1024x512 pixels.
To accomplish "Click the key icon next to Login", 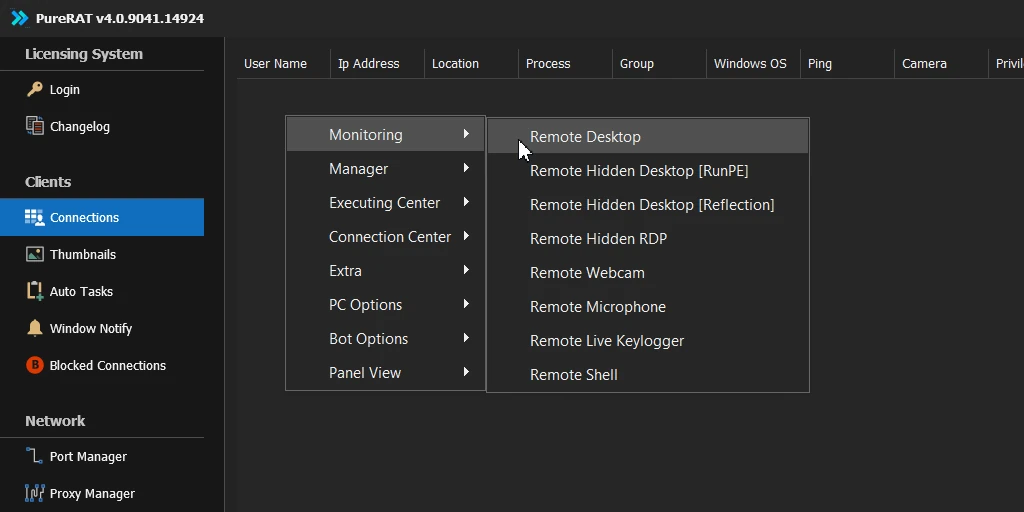I will [35, 89].
